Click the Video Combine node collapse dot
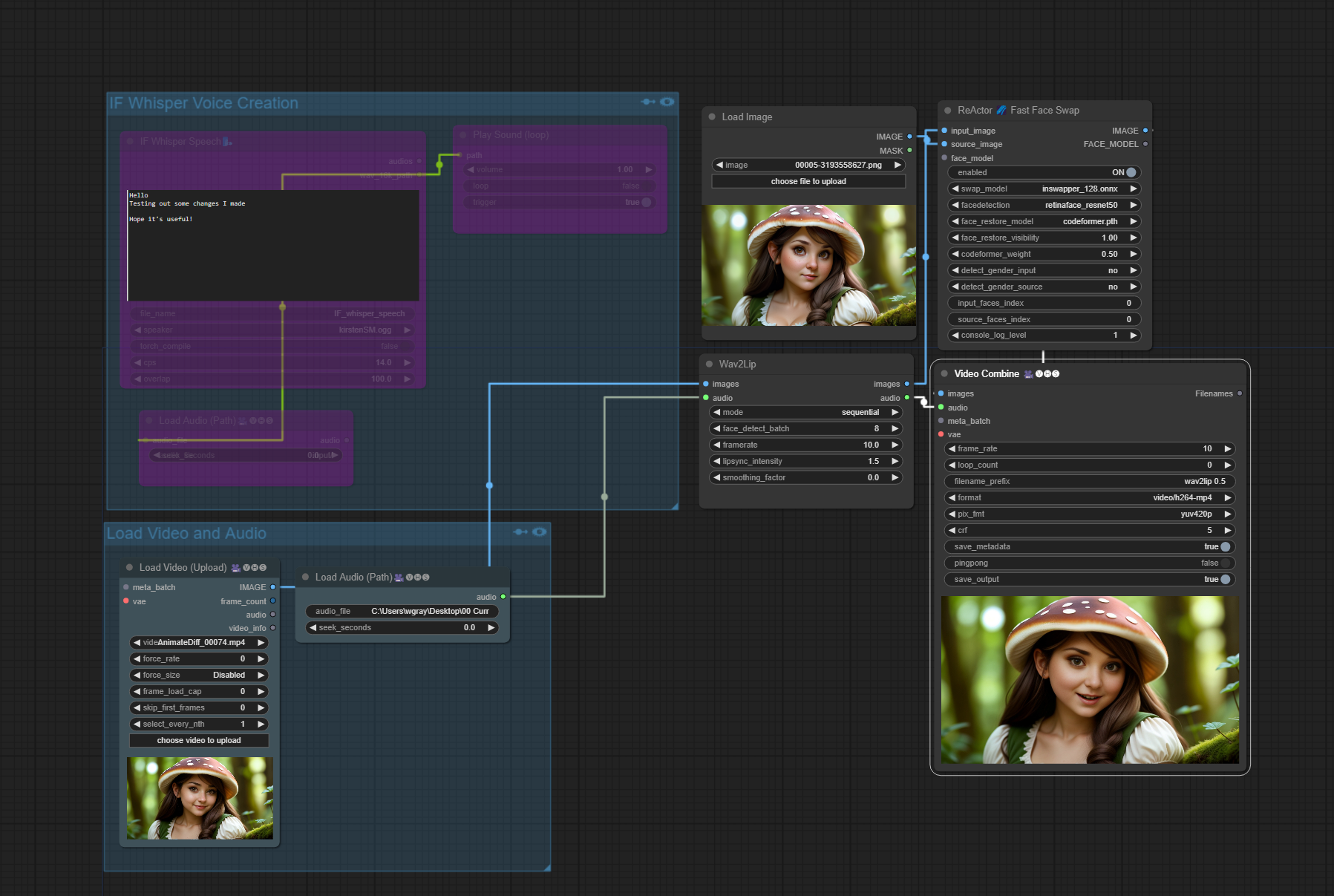This screenshot has height=896, width=1334. (x=944, y=373)
